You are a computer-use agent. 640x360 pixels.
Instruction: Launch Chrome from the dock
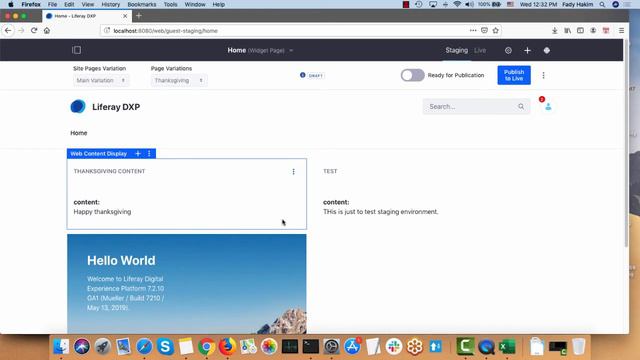(x=207, y=347)
